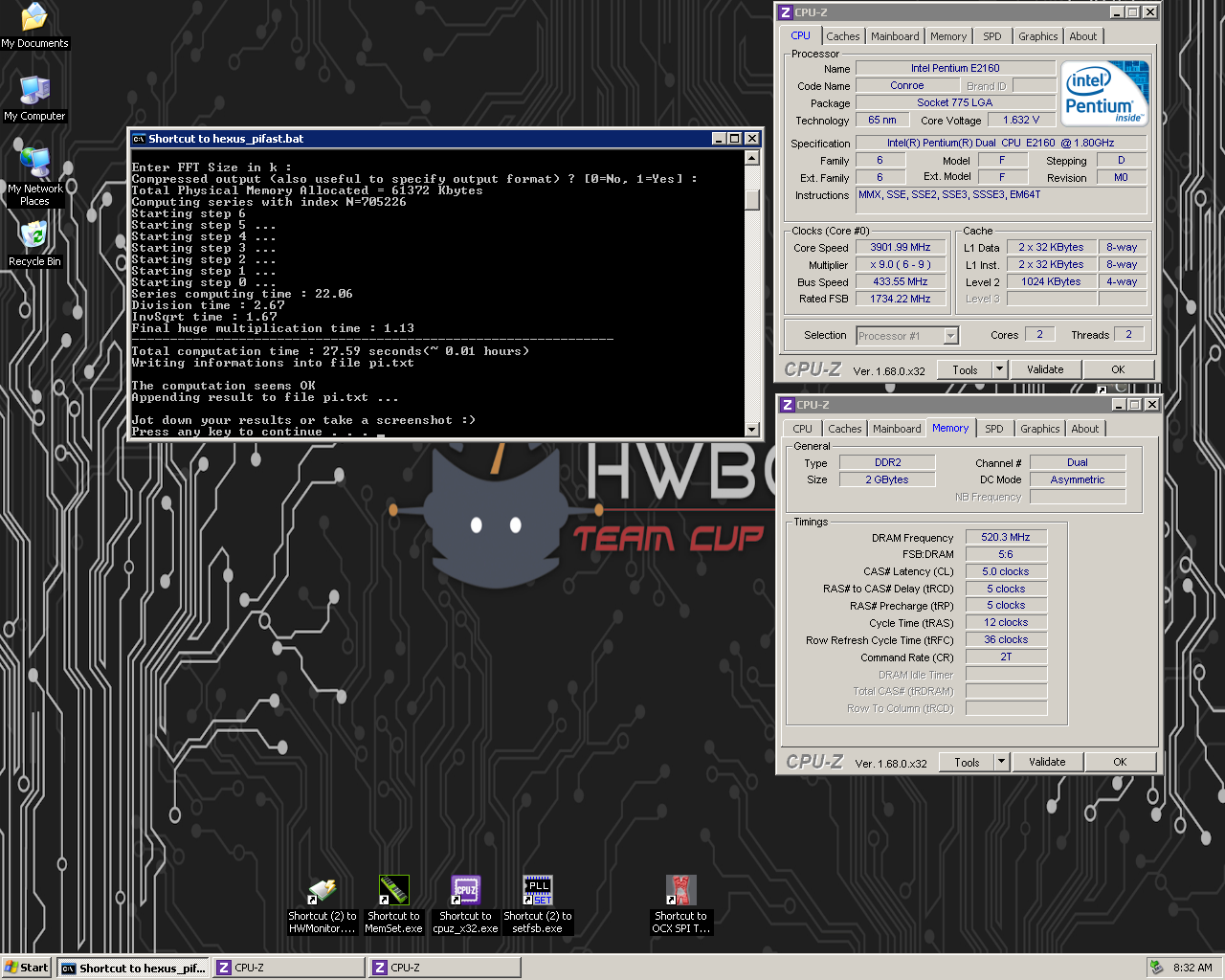This screenshot has width=1225, height=980.
Task: Click the processor name Intel Pentium E2160
Action: point(955,68)
